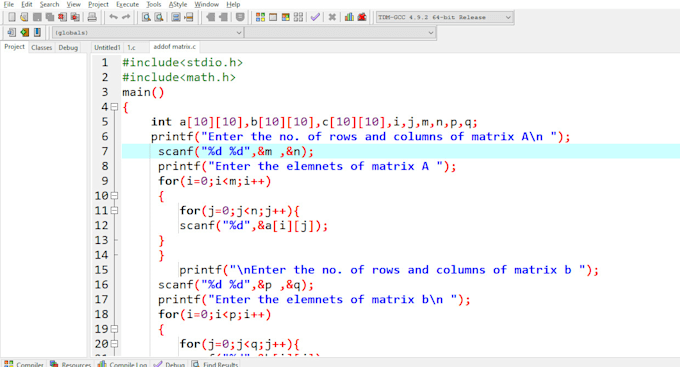The width and height of the screenshot is (680, 367).
Task: Click the first icon in second toolbar row
Action: point(12,32)
